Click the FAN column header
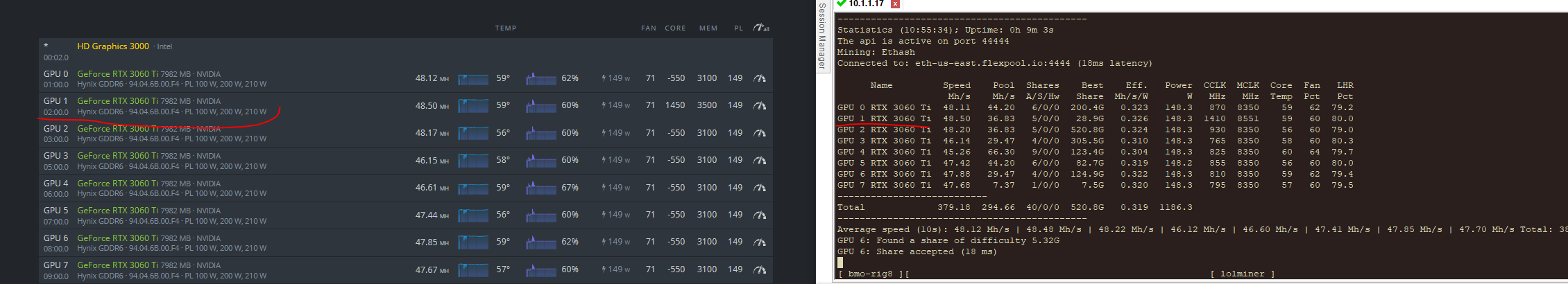 coord(649,28)
